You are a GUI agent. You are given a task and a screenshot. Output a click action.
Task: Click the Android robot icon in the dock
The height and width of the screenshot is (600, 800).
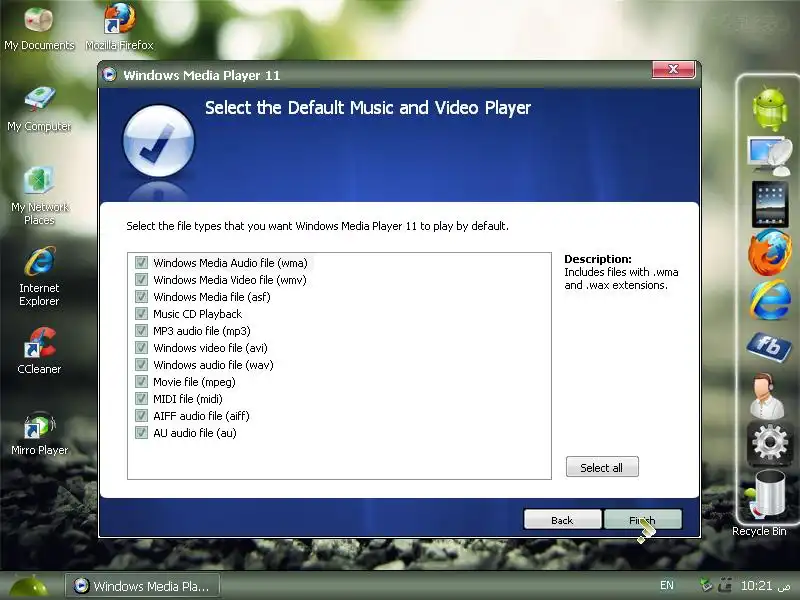click(769, 109)
